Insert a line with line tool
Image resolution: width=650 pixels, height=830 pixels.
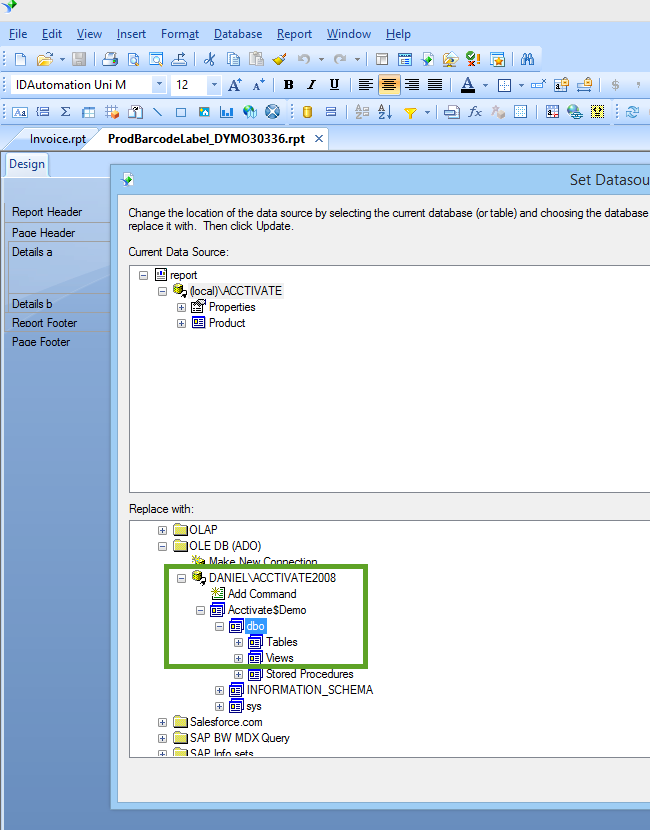coord(158,112)
